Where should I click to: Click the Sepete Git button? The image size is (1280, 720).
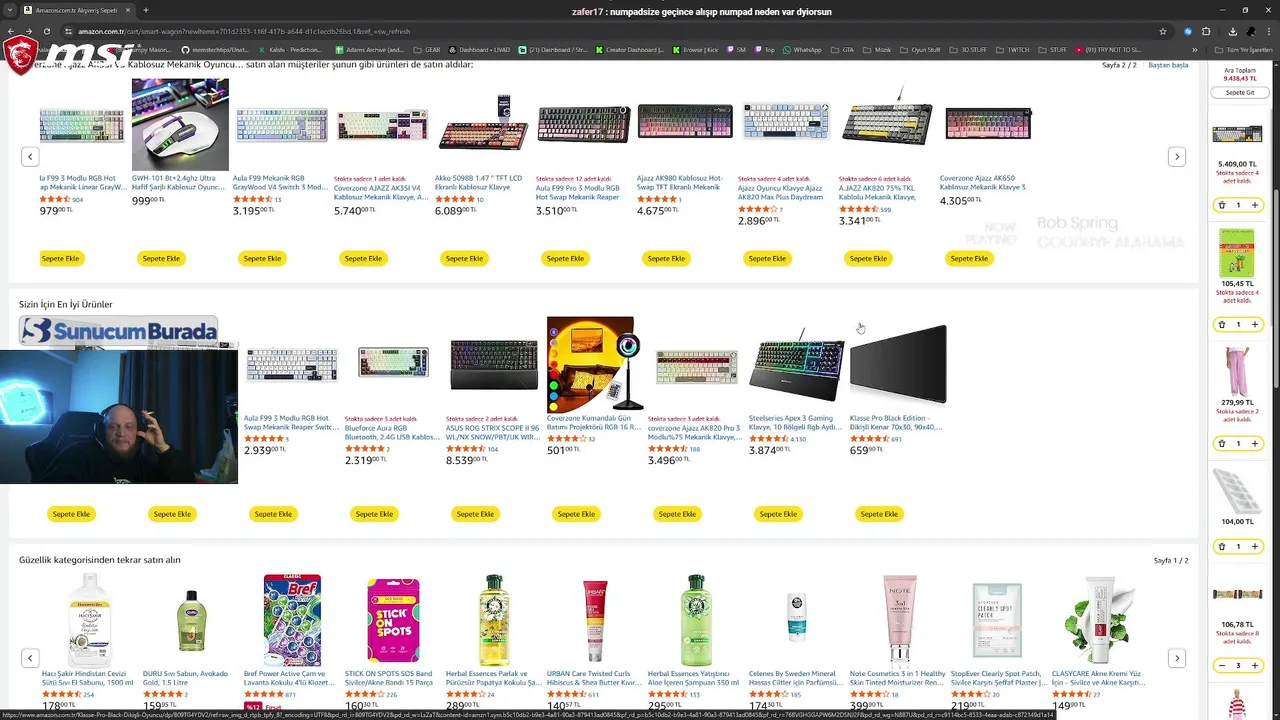1240,92
